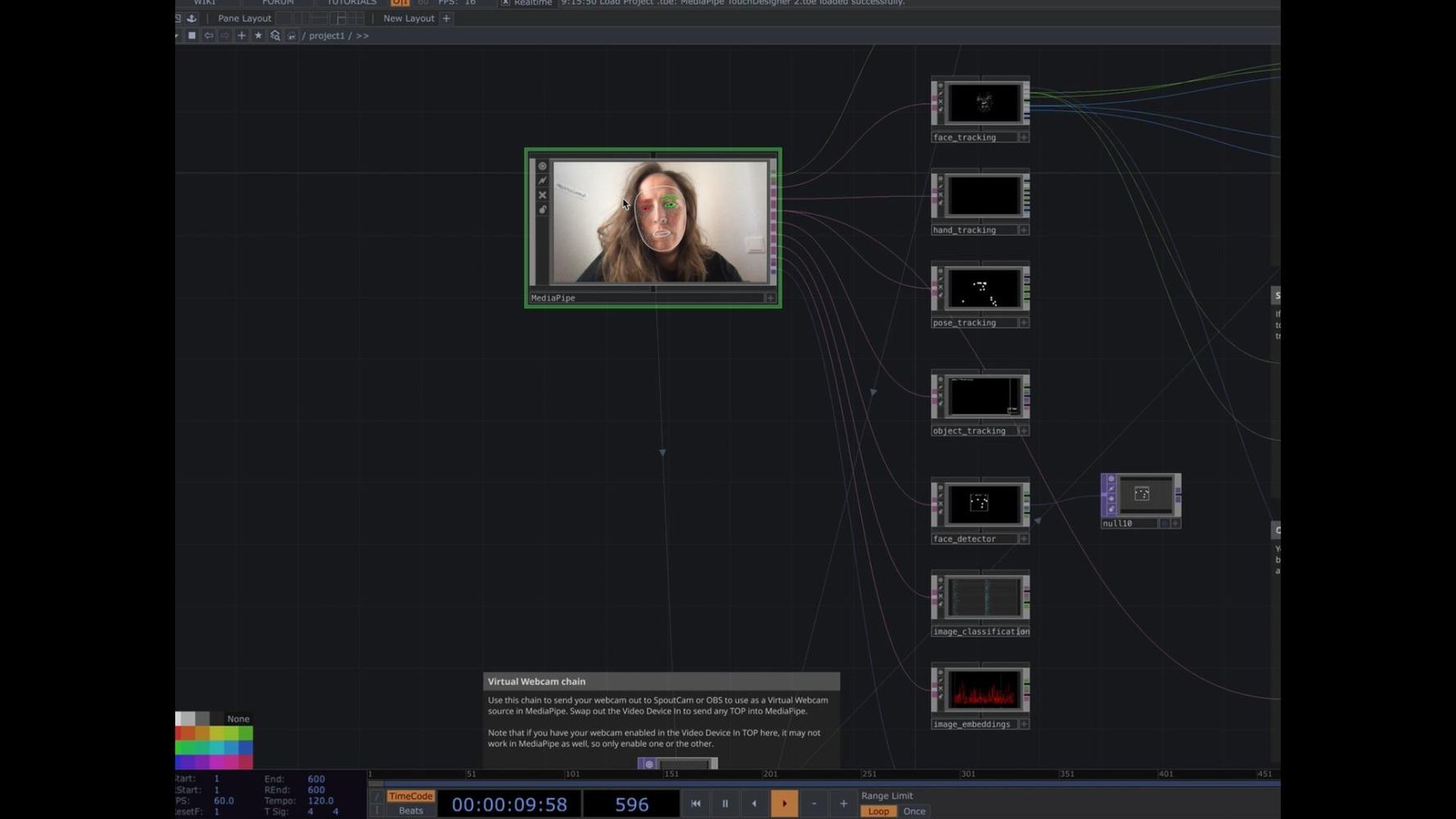Toggle Loop range limit mode

878,811
